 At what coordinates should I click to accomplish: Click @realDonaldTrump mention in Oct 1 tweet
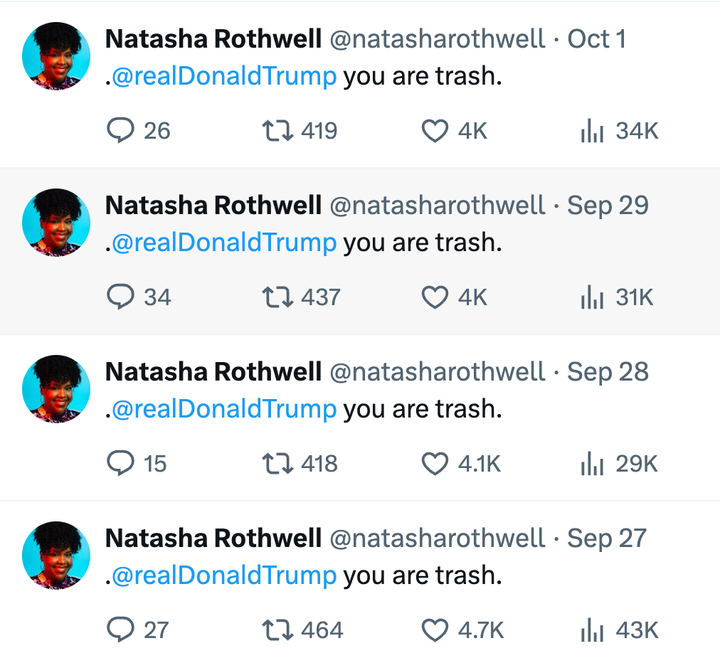click(x=224, y=76)
